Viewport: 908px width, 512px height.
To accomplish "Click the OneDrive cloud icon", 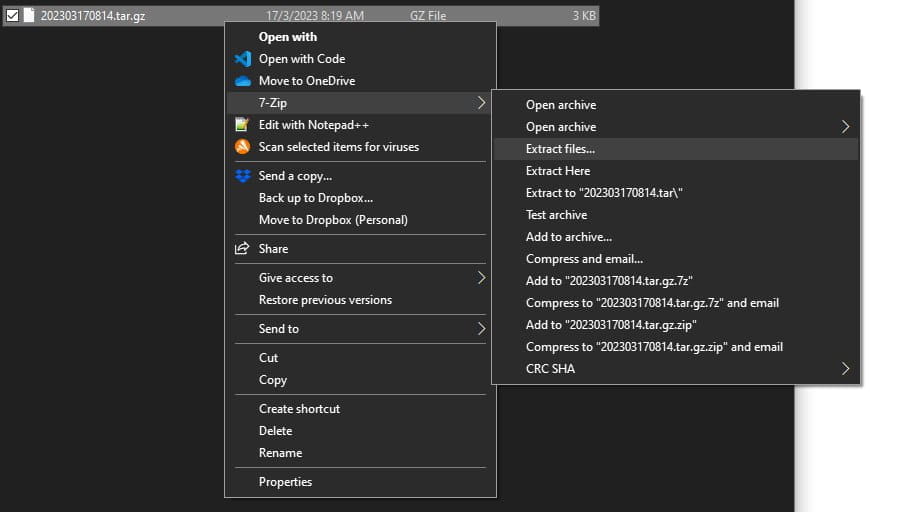I will (x=243, y=81).
